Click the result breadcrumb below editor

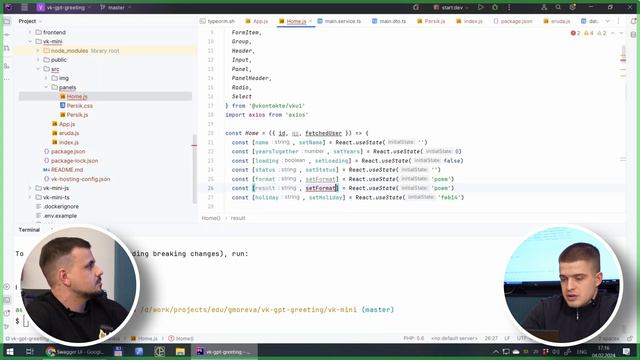pos(238,218)
